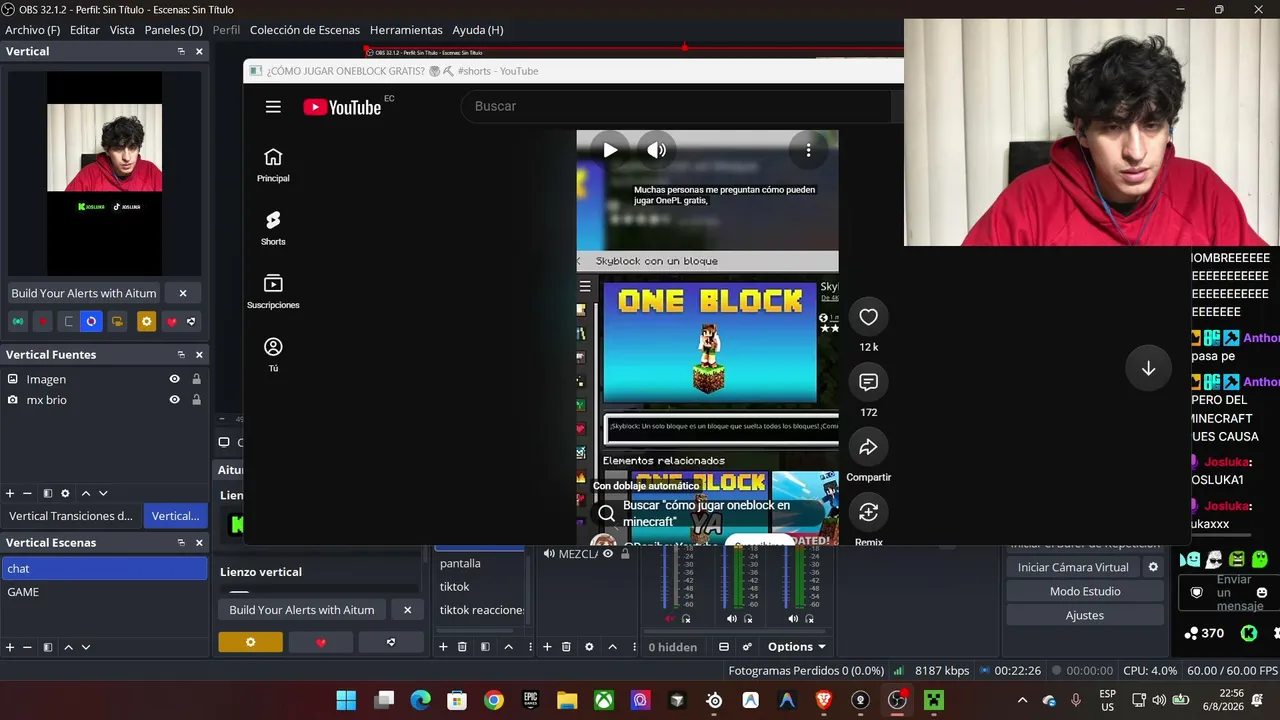Open the Options dropdown in mixer

point(797,647)
